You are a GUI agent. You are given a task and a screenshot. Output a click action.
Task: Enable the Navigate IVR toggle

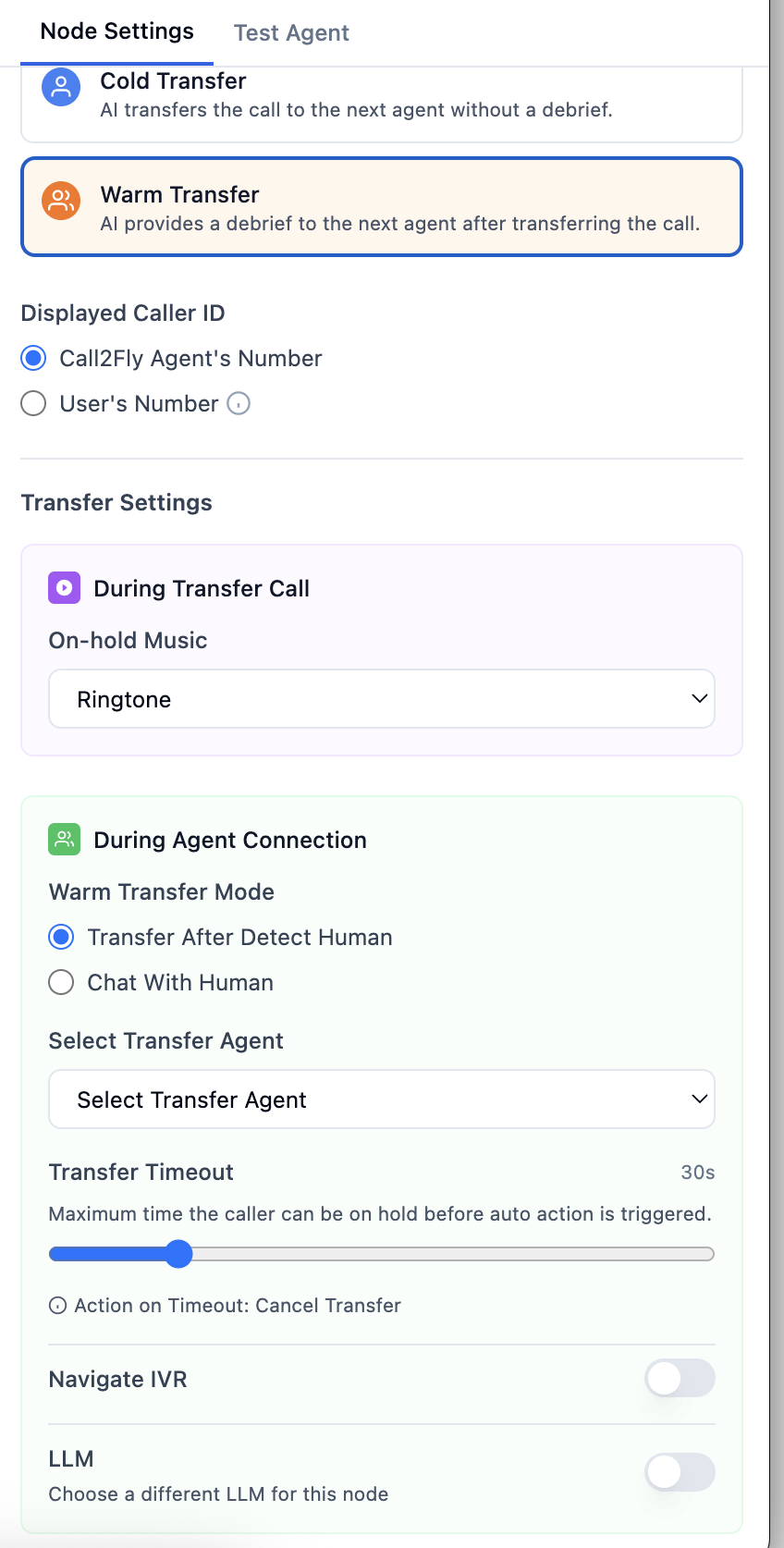pos(680,1379)
